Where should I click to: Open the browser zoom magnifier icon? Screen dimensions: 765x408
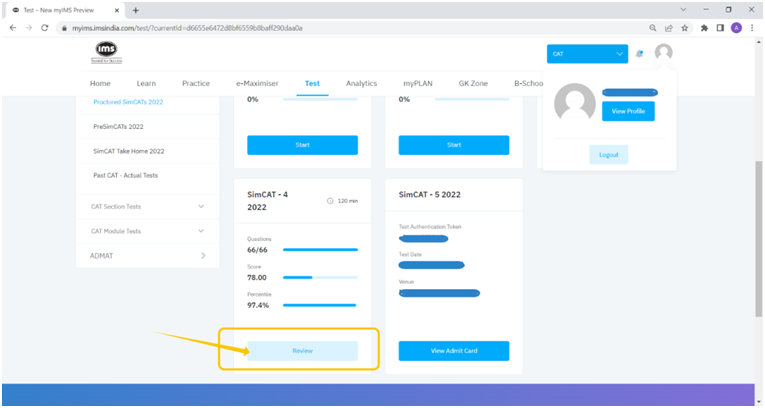tap(653, 28)
